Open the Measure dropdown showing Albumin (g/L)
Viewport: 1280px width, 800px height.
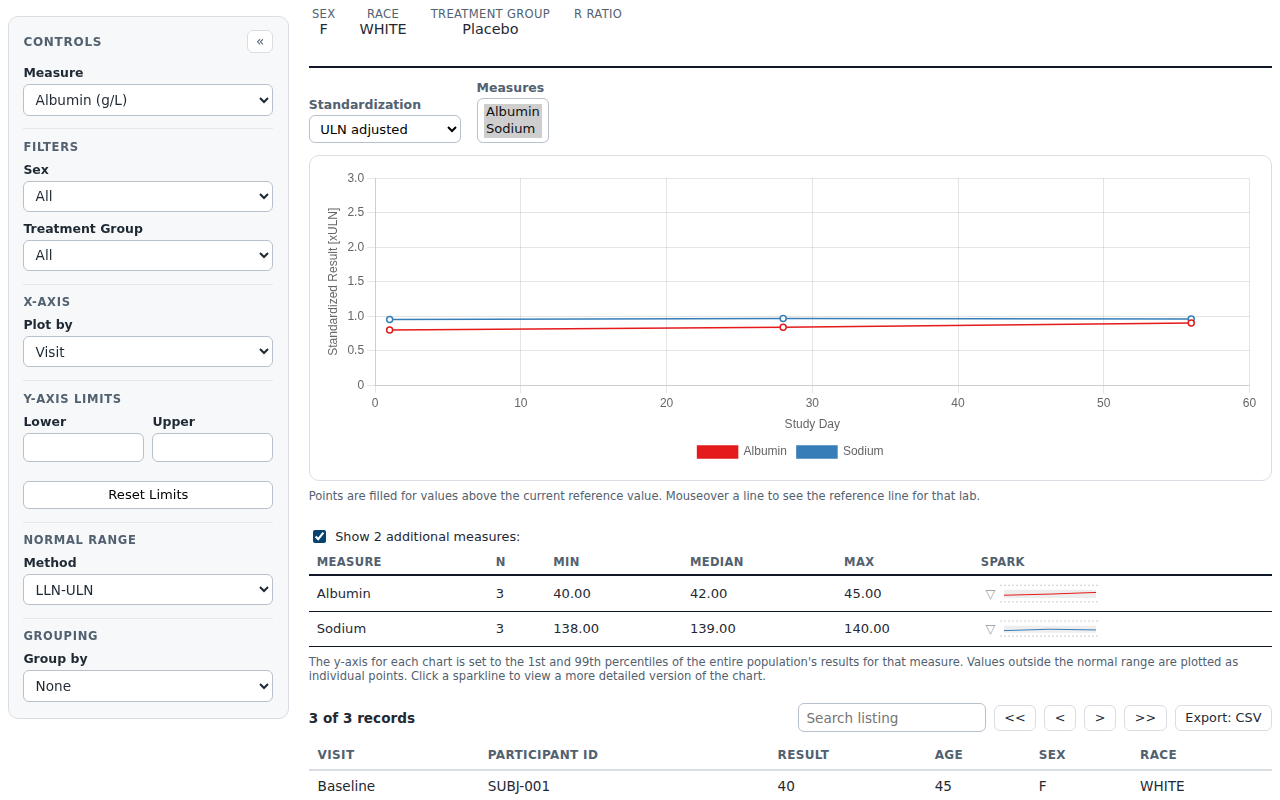148,100
